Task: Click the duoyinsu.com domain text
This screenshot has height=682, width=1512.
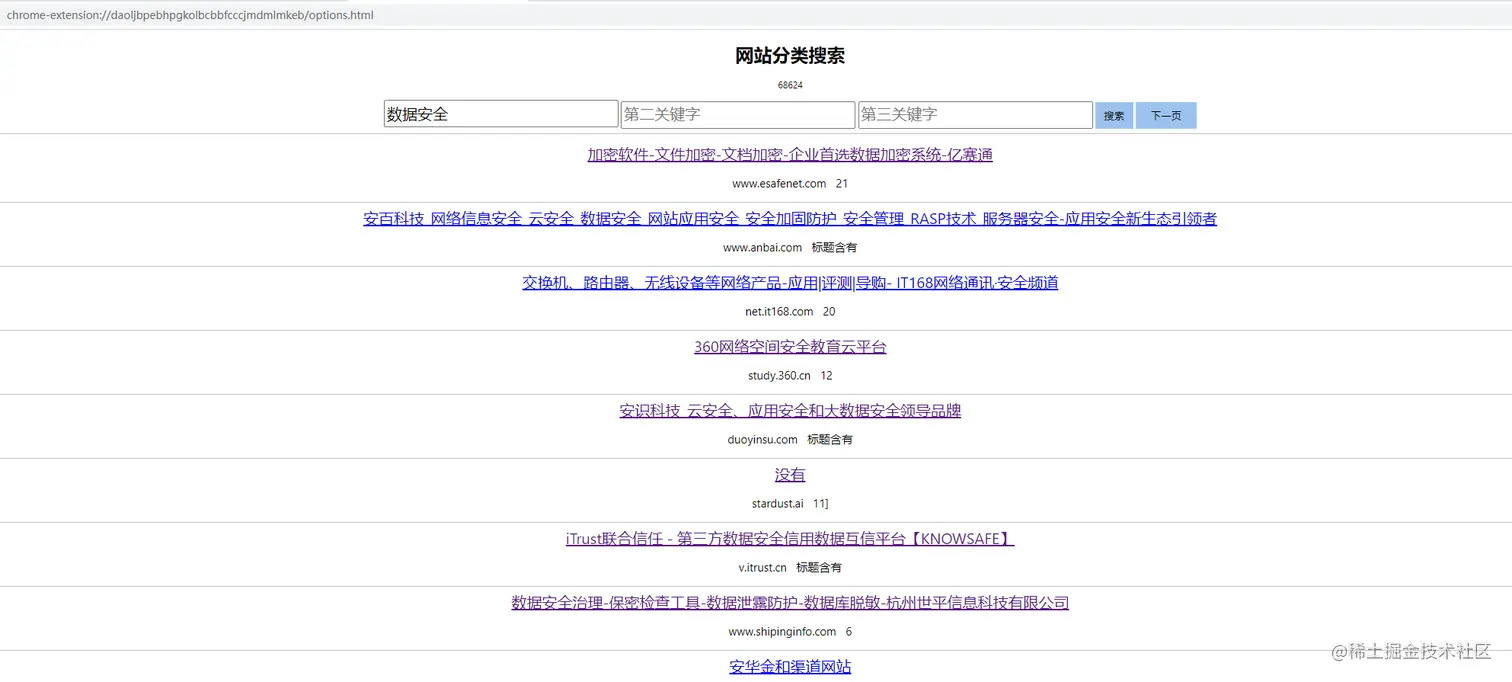Action: pyautogui.click(x=762, y=440)
